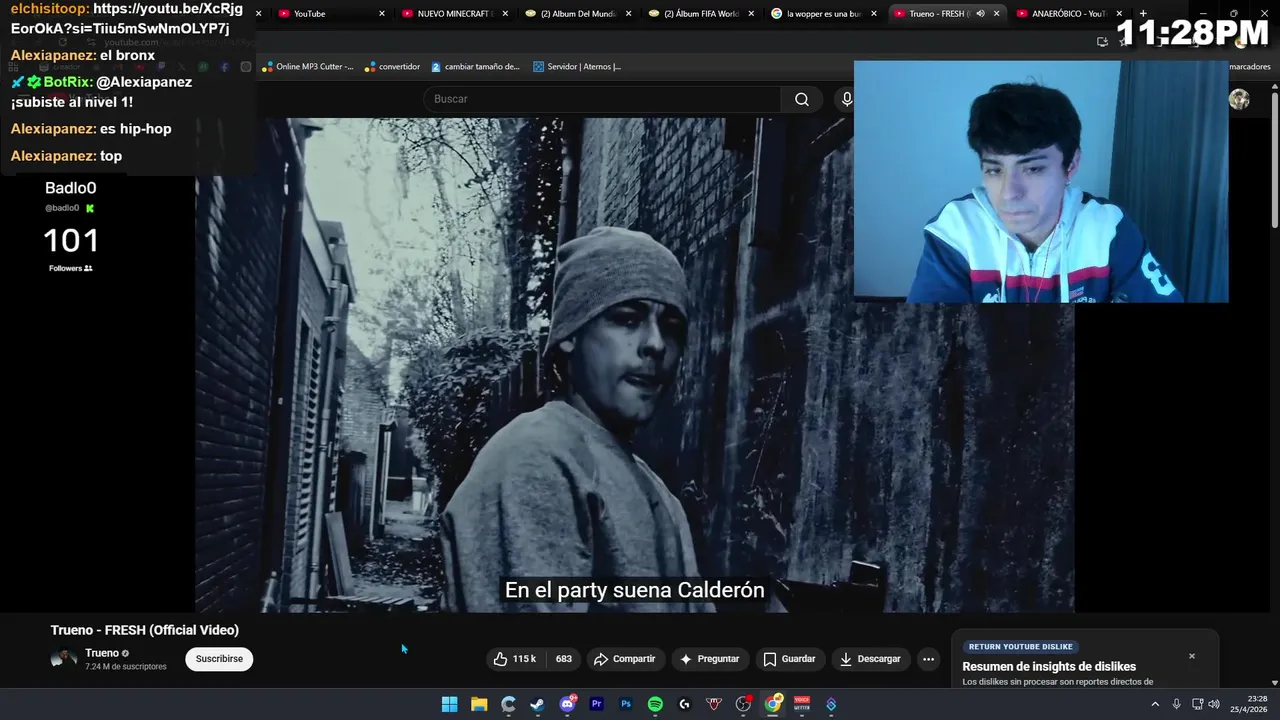Close the NUEVO MINECRAFT tab

point(505,14)
